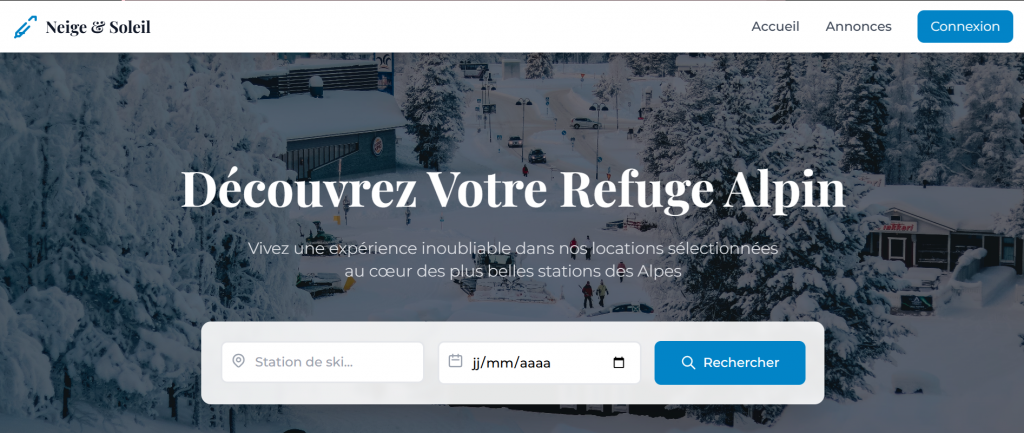Click the subtitle line starting with Vivez une expérience
Viewport: 1024px width, 433px height.
click(x=513, y=249)
